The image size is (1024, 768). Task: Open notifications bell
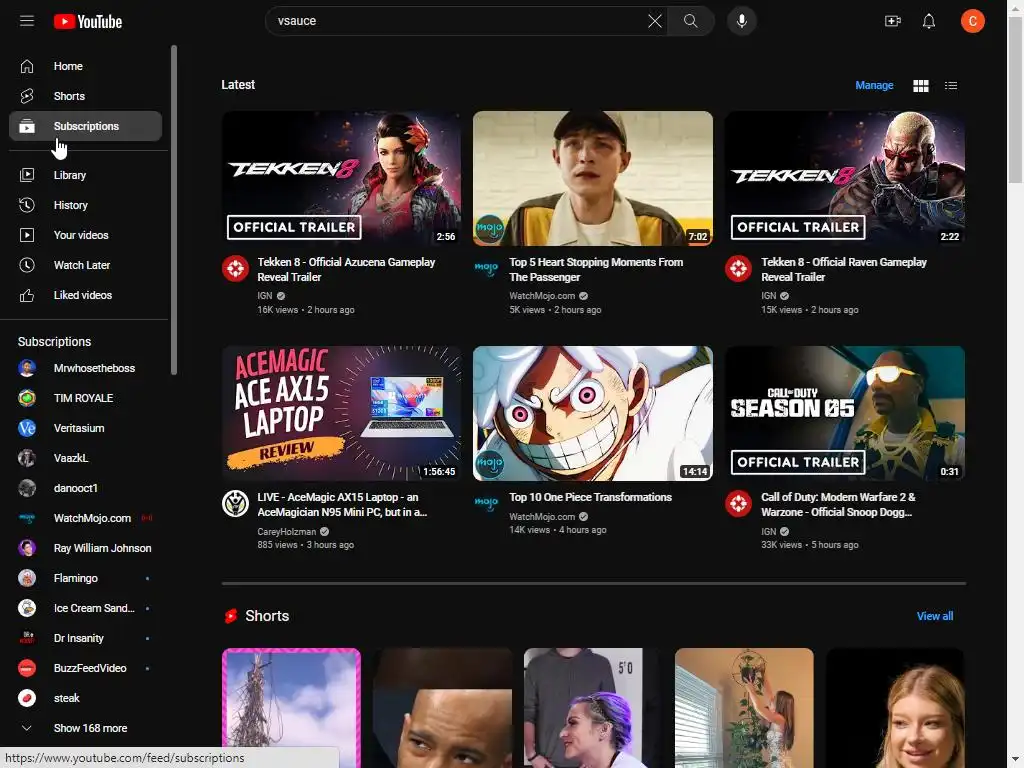[x=929, y=21]
